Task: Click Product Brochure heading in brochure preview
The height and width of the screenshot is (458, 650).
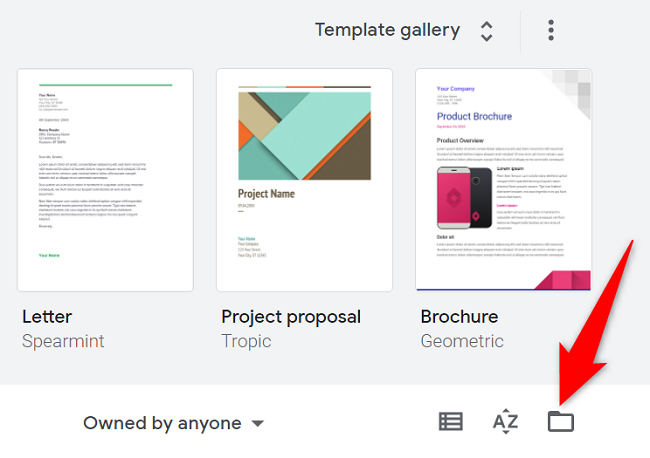Action: coord(474,116)
